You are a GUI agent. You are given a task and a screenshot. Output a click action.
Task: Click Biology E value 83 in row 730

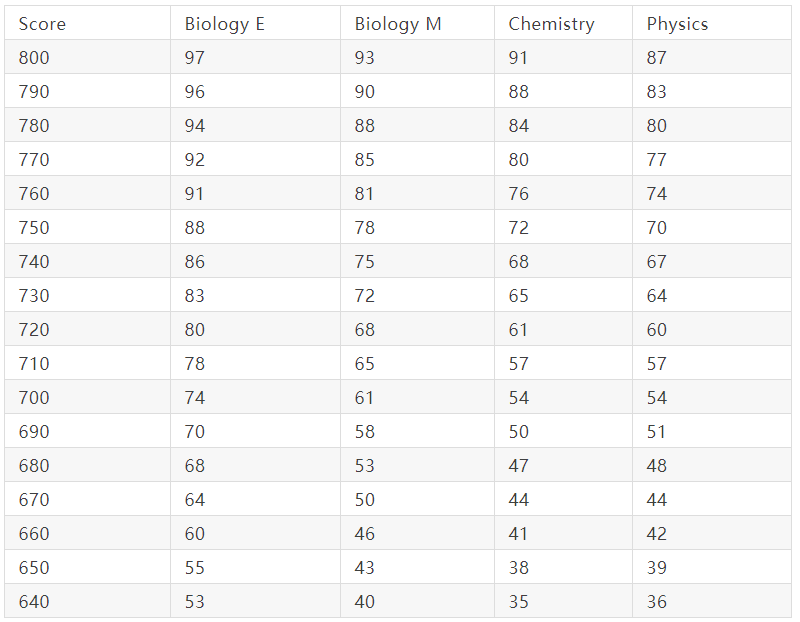tap(195, 296)
